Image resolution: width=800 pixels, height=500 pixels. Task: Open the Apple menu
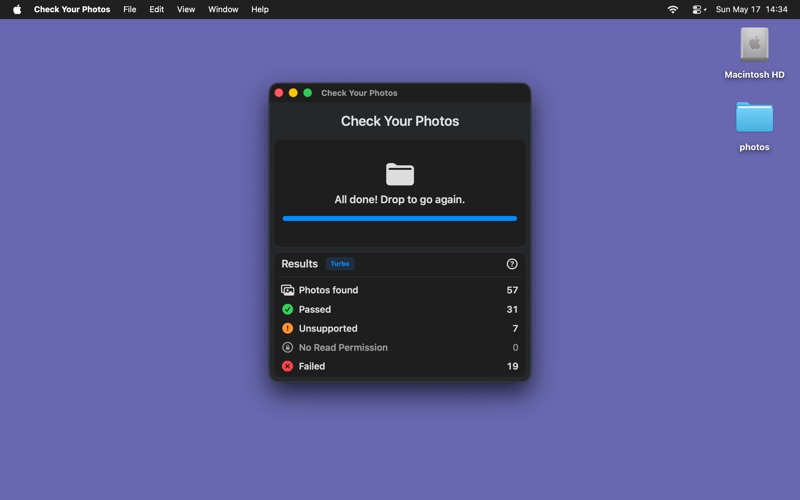tap(17, 9)
